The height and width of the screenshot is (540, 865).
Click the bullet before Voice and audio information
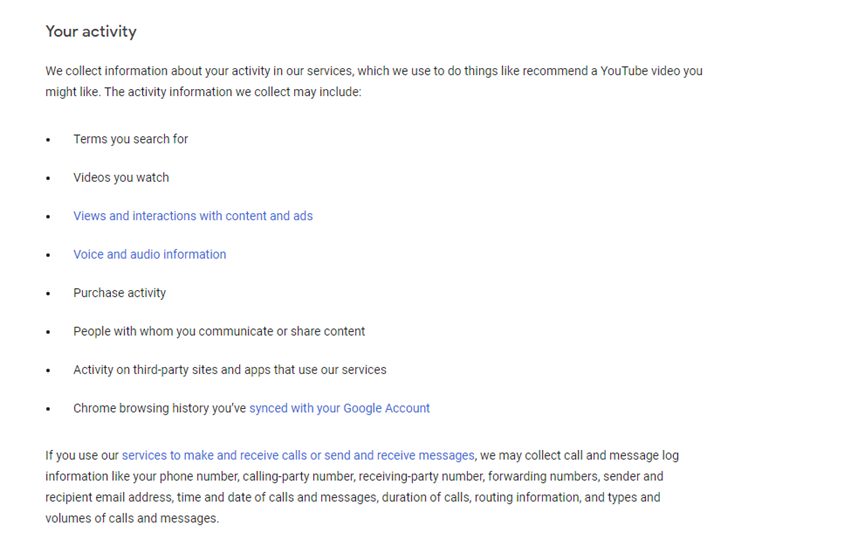[48, 255]
